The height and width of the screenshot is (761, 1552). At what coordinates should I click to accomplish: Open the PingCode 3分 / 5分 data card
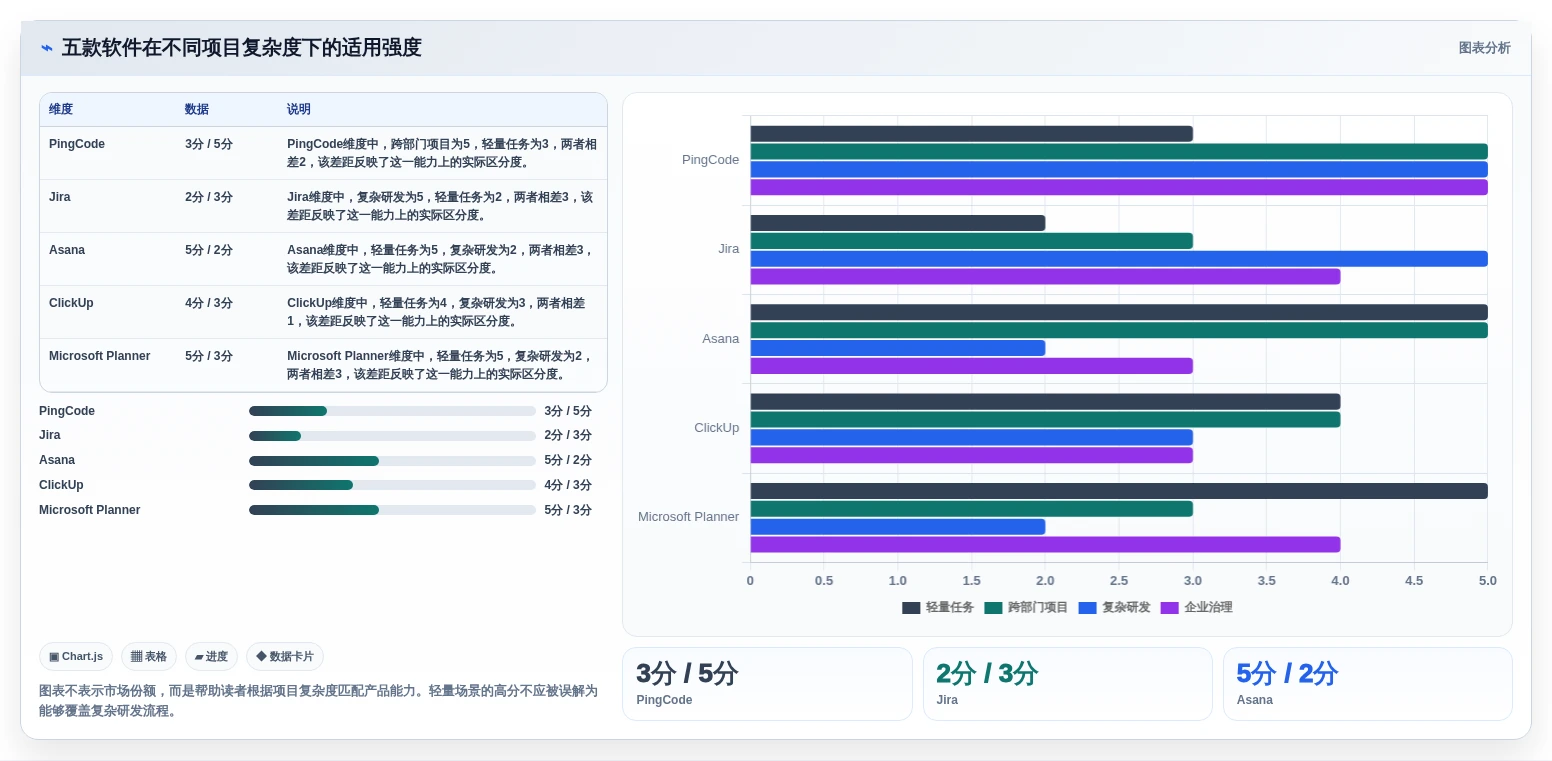(767, 684)
